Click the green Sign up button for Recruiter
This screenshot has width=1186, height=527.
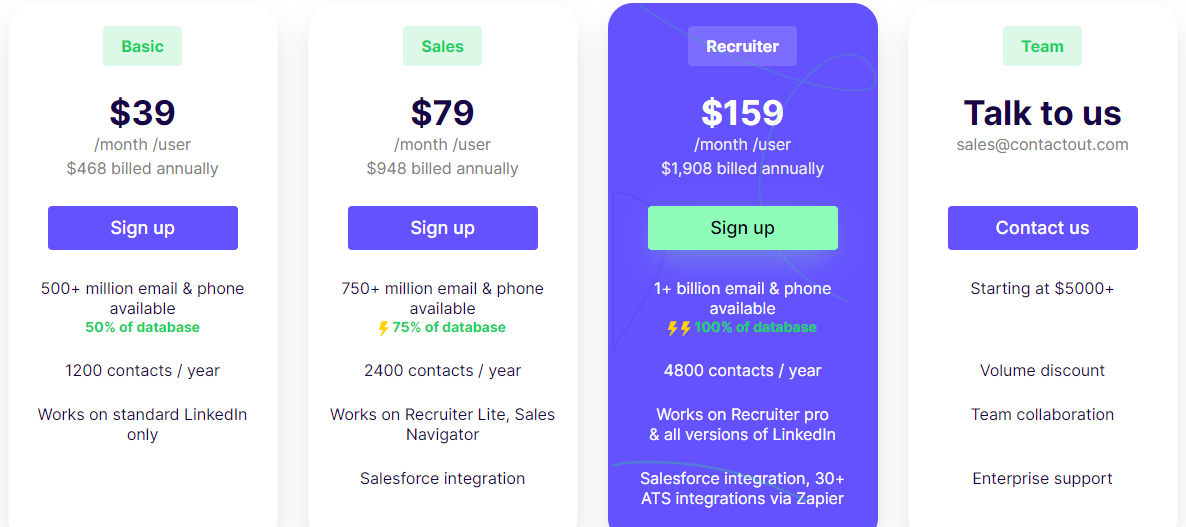(x=743, y=228)
